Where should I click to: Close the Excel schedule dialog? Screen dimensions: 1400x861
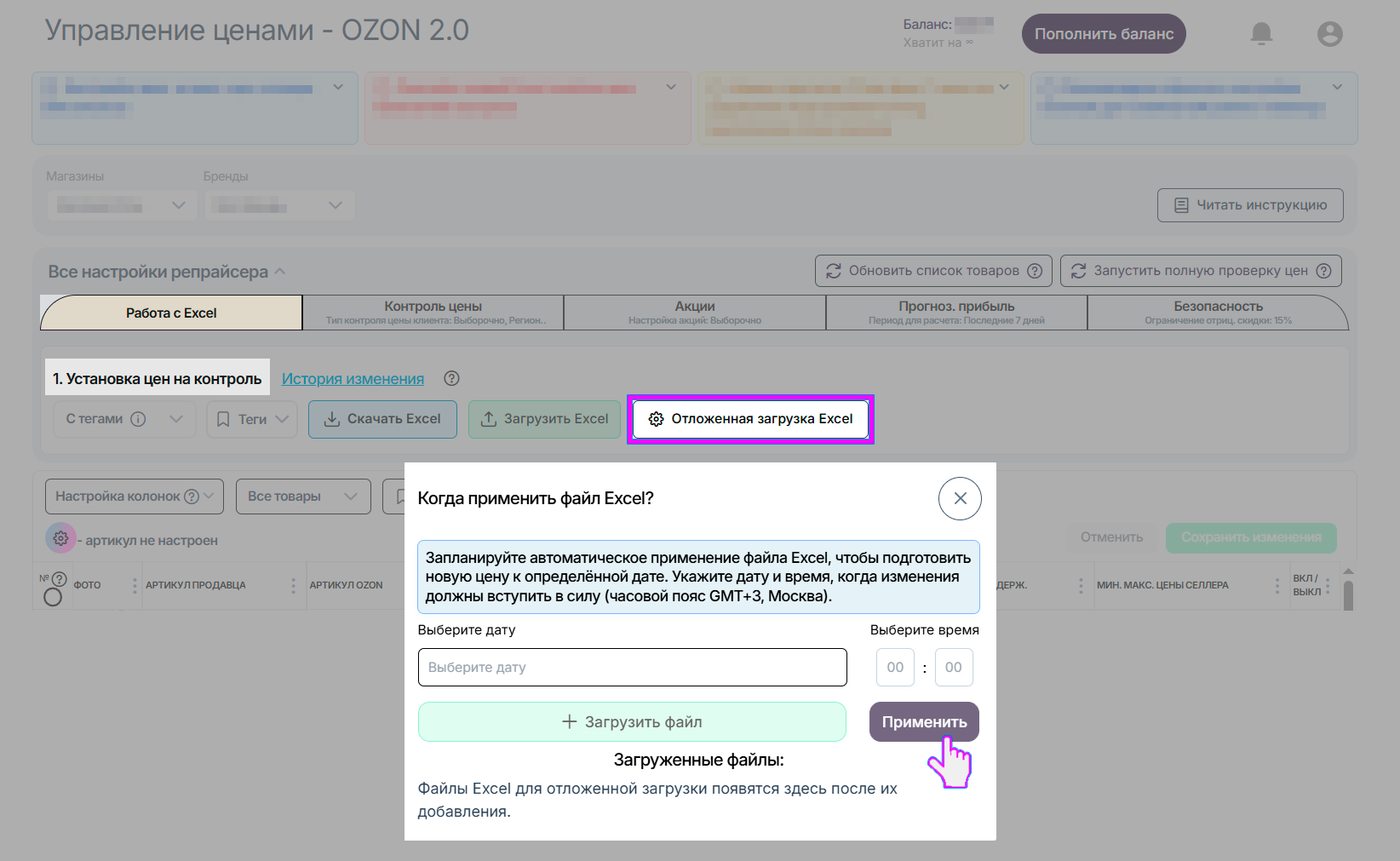960,498
